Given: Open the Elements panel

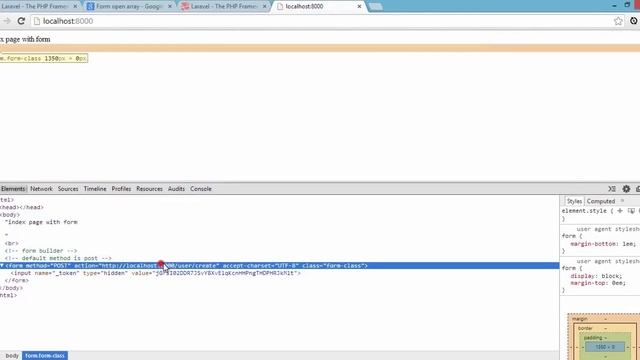Looking at the screenshot, I should point(13,189).
